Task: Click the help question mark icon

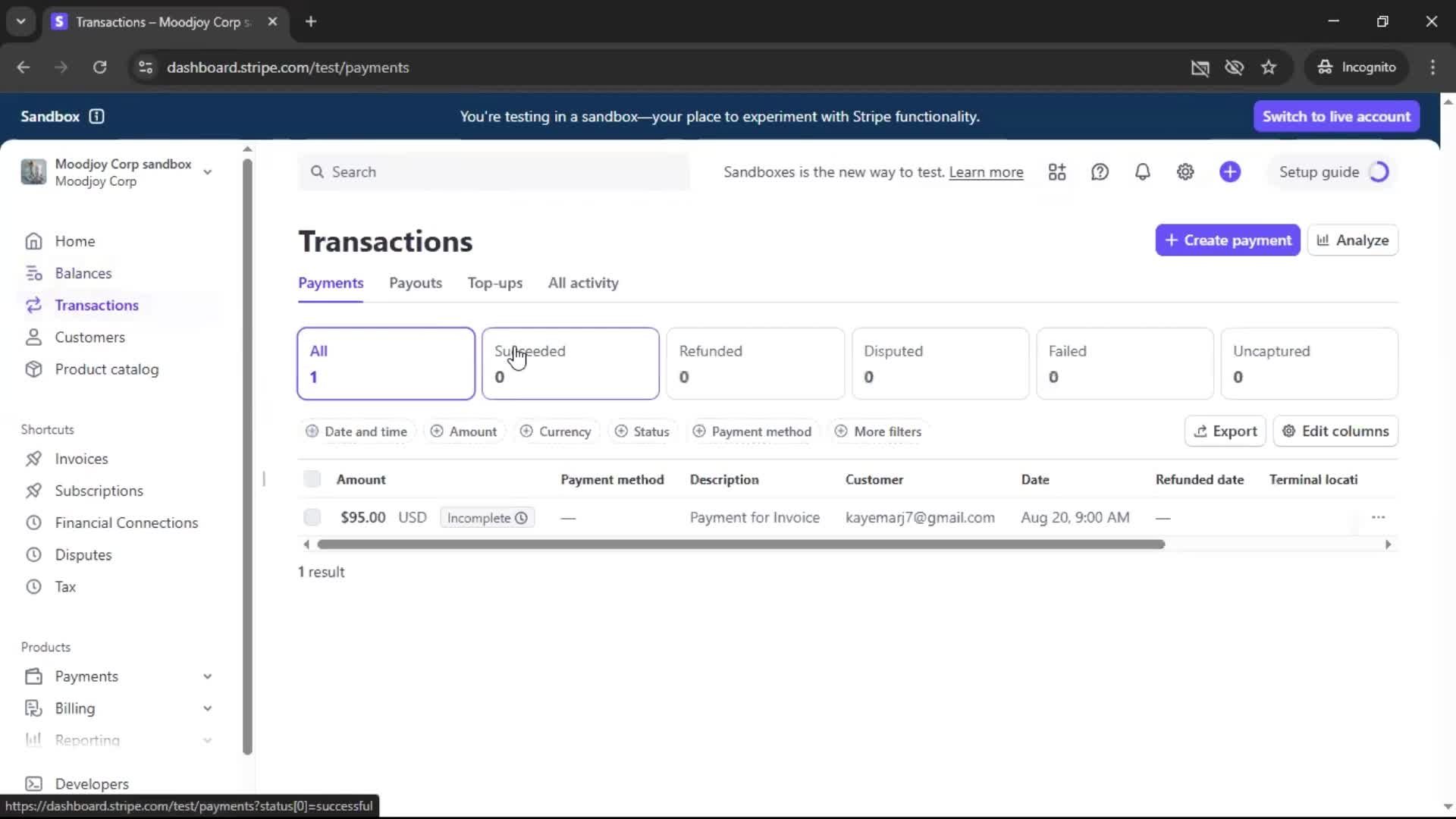Action: pyautogui.click(x=1100, y=172)
